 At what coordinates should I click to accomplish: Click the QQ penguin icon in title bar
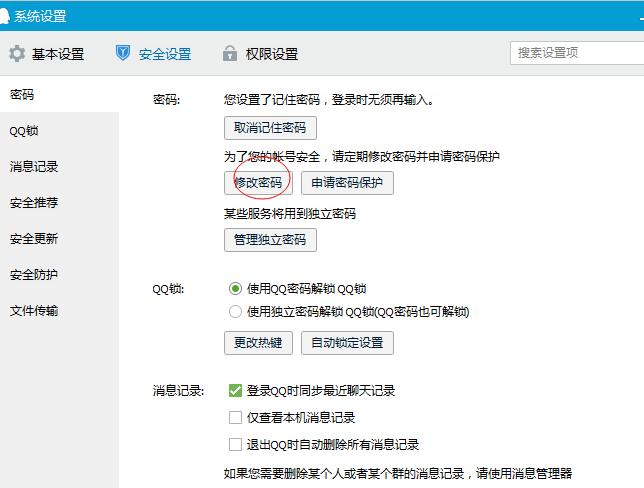(4, 16)
